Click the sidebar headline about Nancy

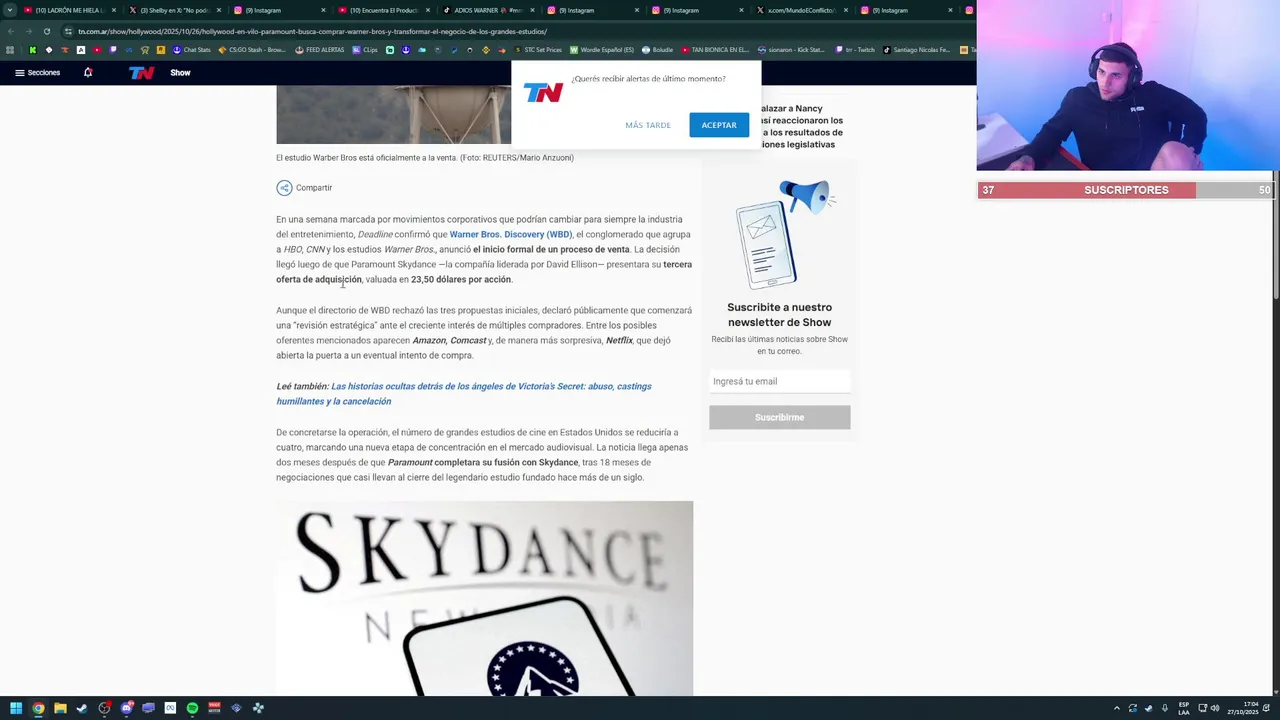coord(801,126)
